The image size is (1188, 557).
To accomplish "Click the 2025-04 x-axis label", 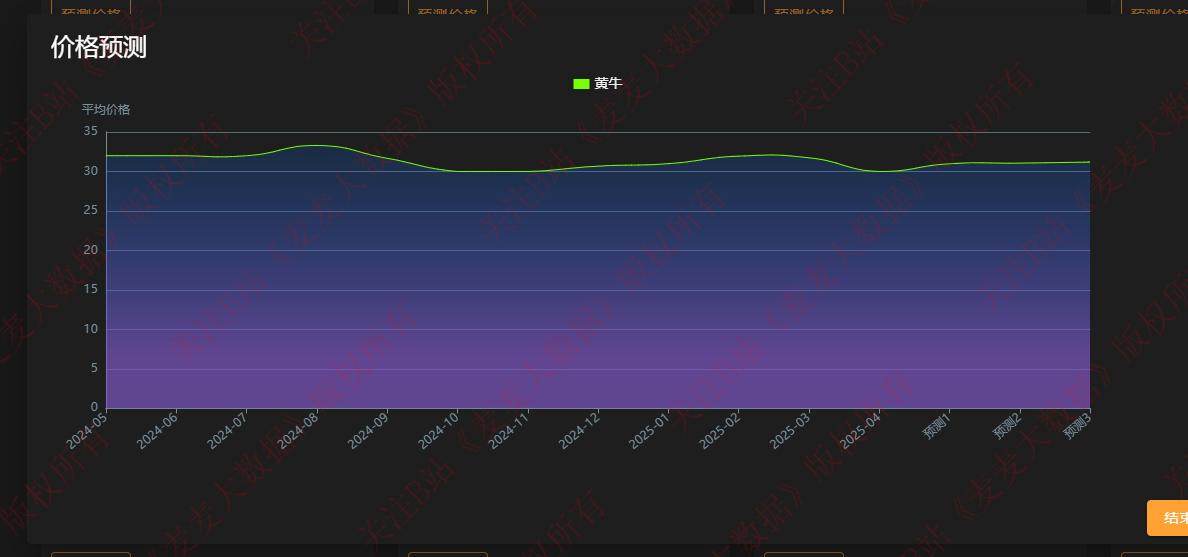I will tap(861, 430).
